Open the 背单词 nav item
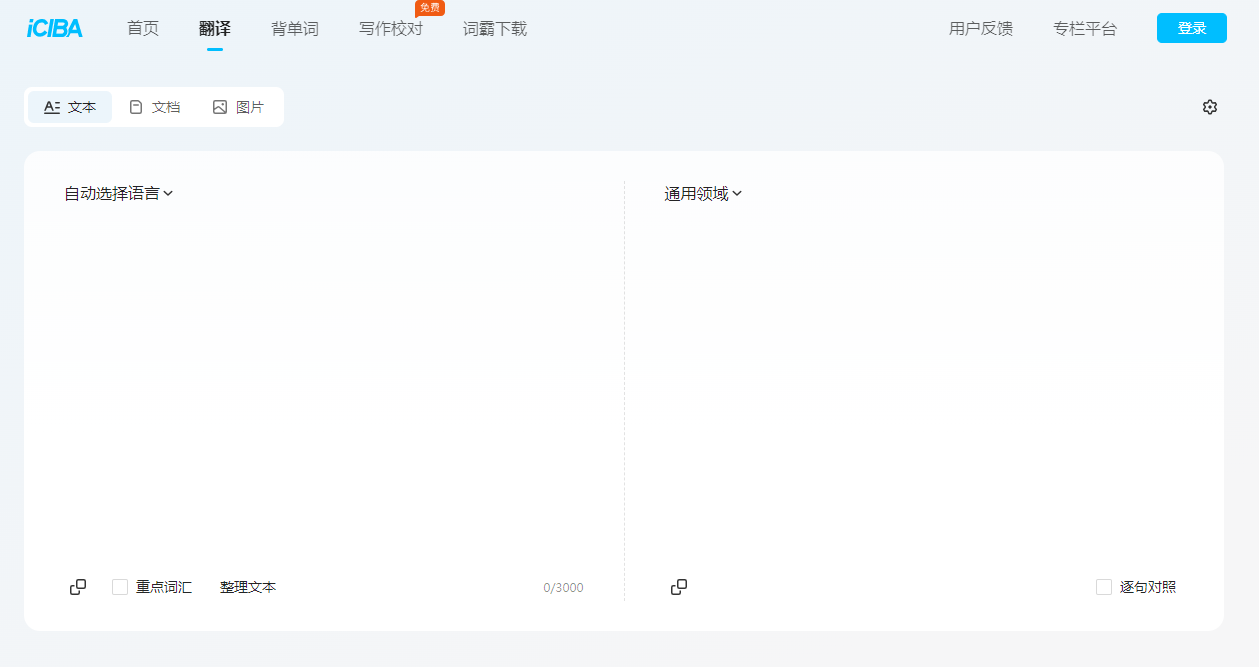Image resolution: width=1259 pixels, height=667 pixels. coord(295,29)
